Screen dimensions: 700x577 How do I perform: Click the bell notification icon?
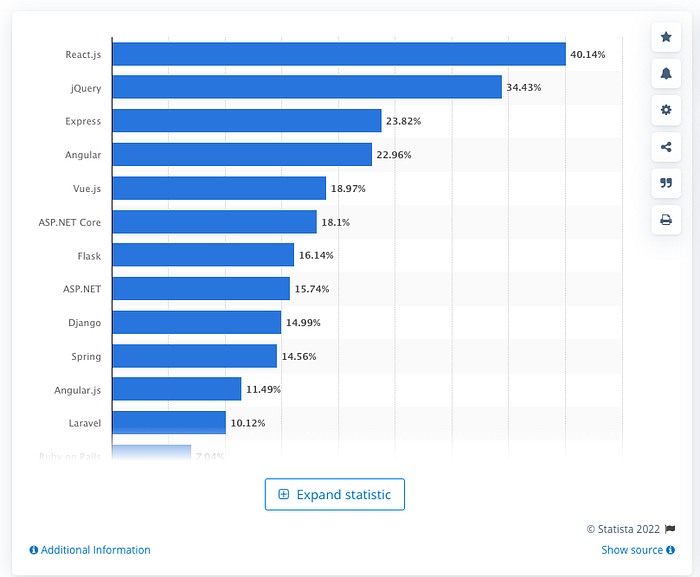tap(666, 73)
